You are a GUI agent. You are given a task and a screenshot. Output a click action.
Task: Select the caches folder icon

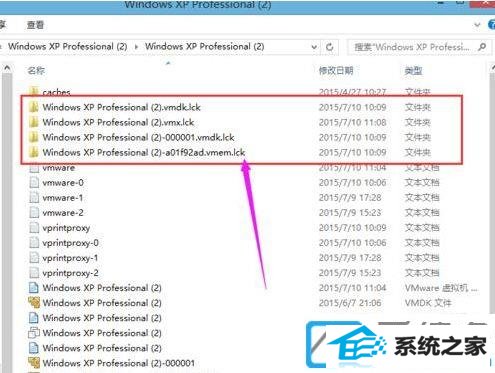(x=33, y=91)
